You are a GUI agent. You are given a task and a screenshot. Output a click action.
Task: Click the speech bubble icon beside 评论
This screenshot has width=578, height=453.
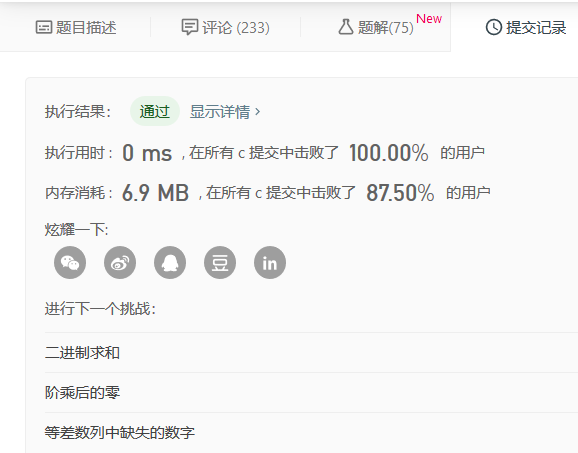click(x=190, y=27)
